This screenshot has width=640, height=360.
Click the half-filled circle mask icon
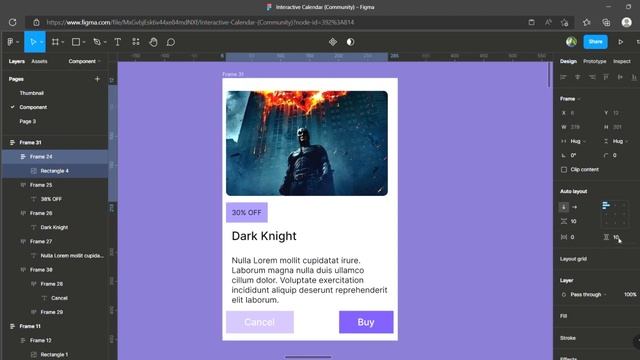[x=351, y=42]
